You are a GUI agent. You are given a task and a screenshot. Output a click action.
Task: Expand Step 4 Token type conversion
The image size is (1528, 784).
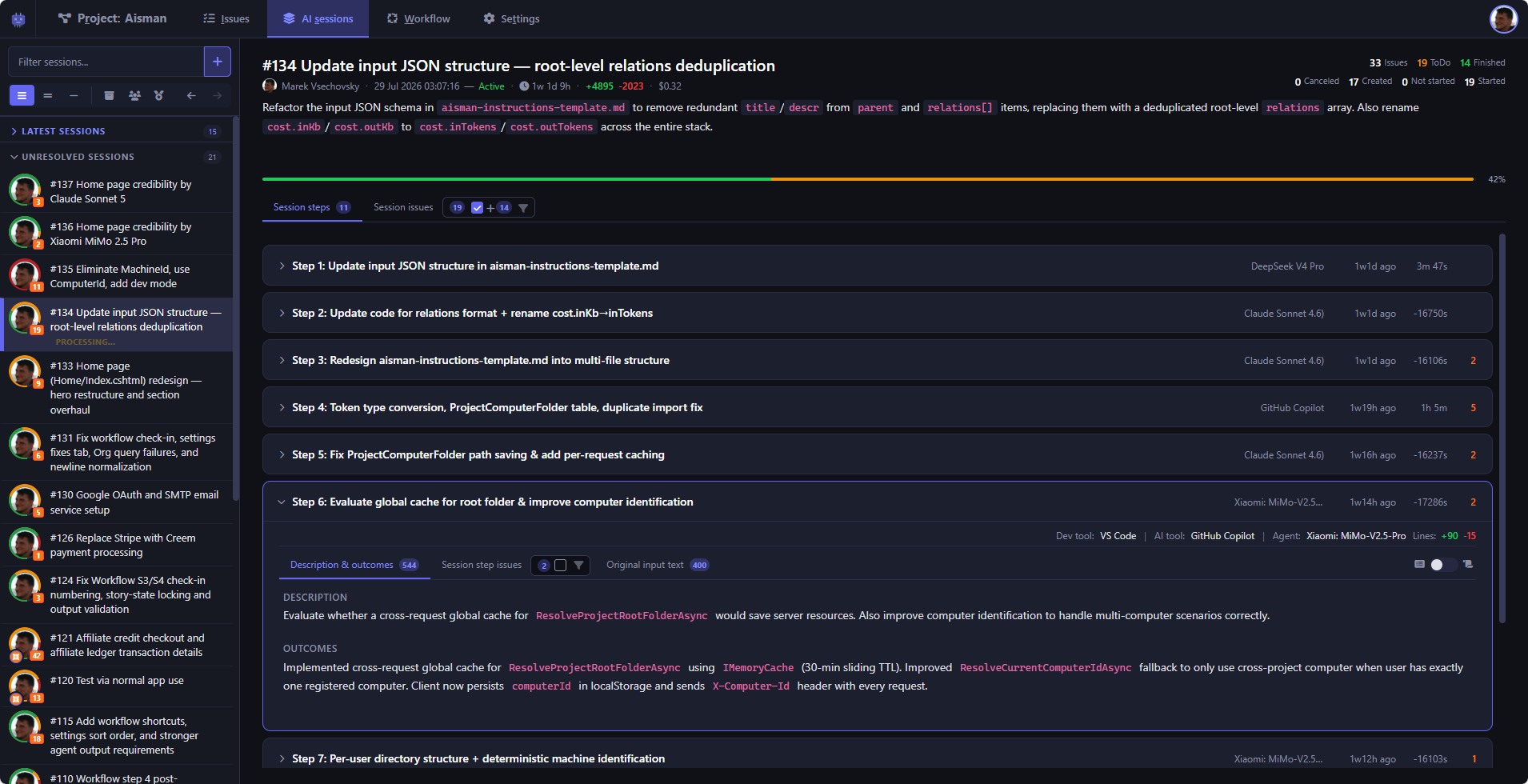(x=282, y=407)
